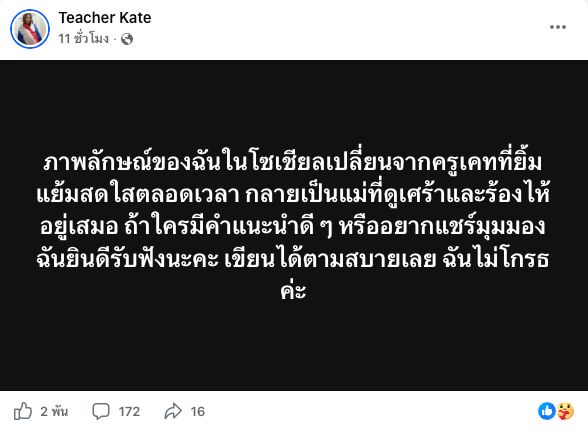Click the globe public privacy icon

point(127,39)
